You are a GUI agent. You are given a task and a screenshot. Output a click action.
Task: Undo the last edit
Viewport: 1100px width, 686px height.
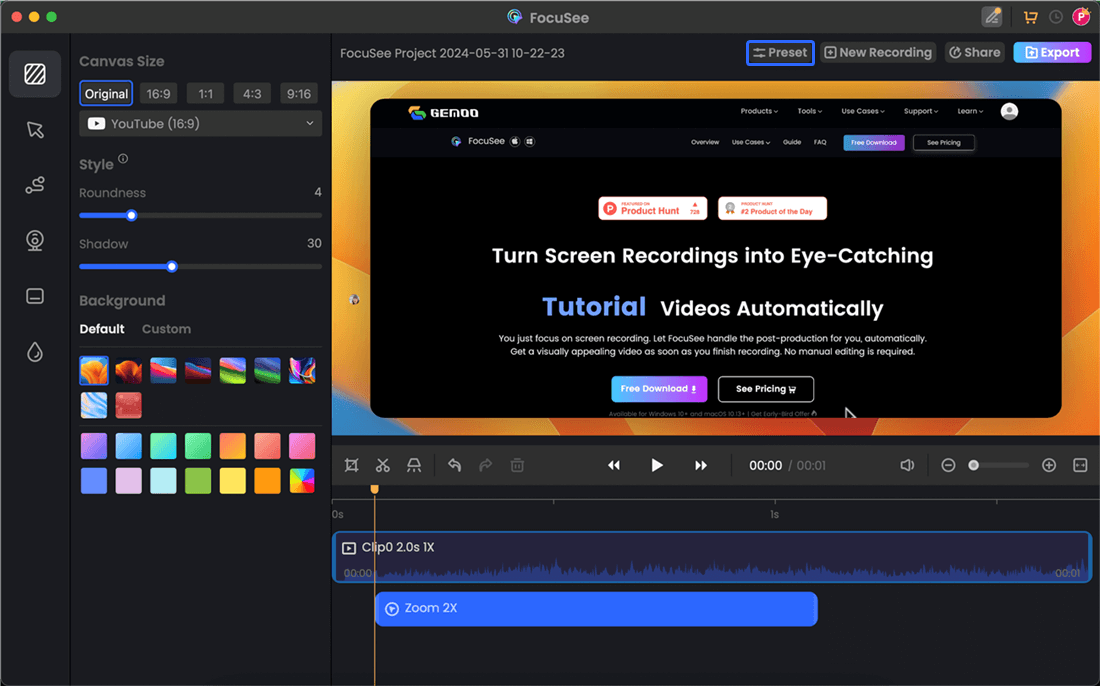[x=455, y=465]
